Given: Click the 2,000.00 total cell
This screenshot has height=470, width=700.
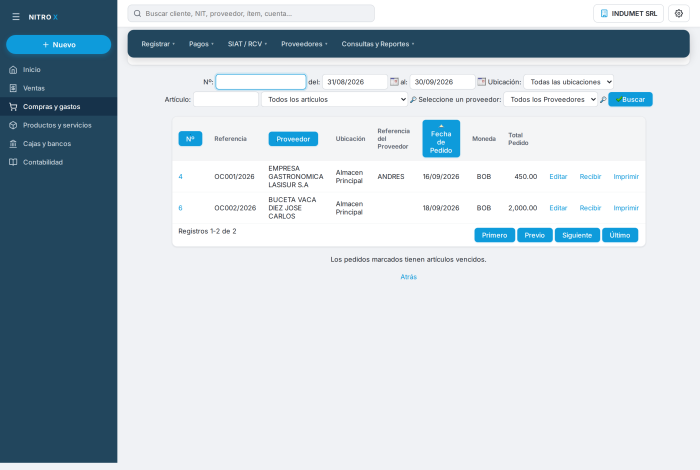Looking at the screenshot, I should click(x=522, y=208).
